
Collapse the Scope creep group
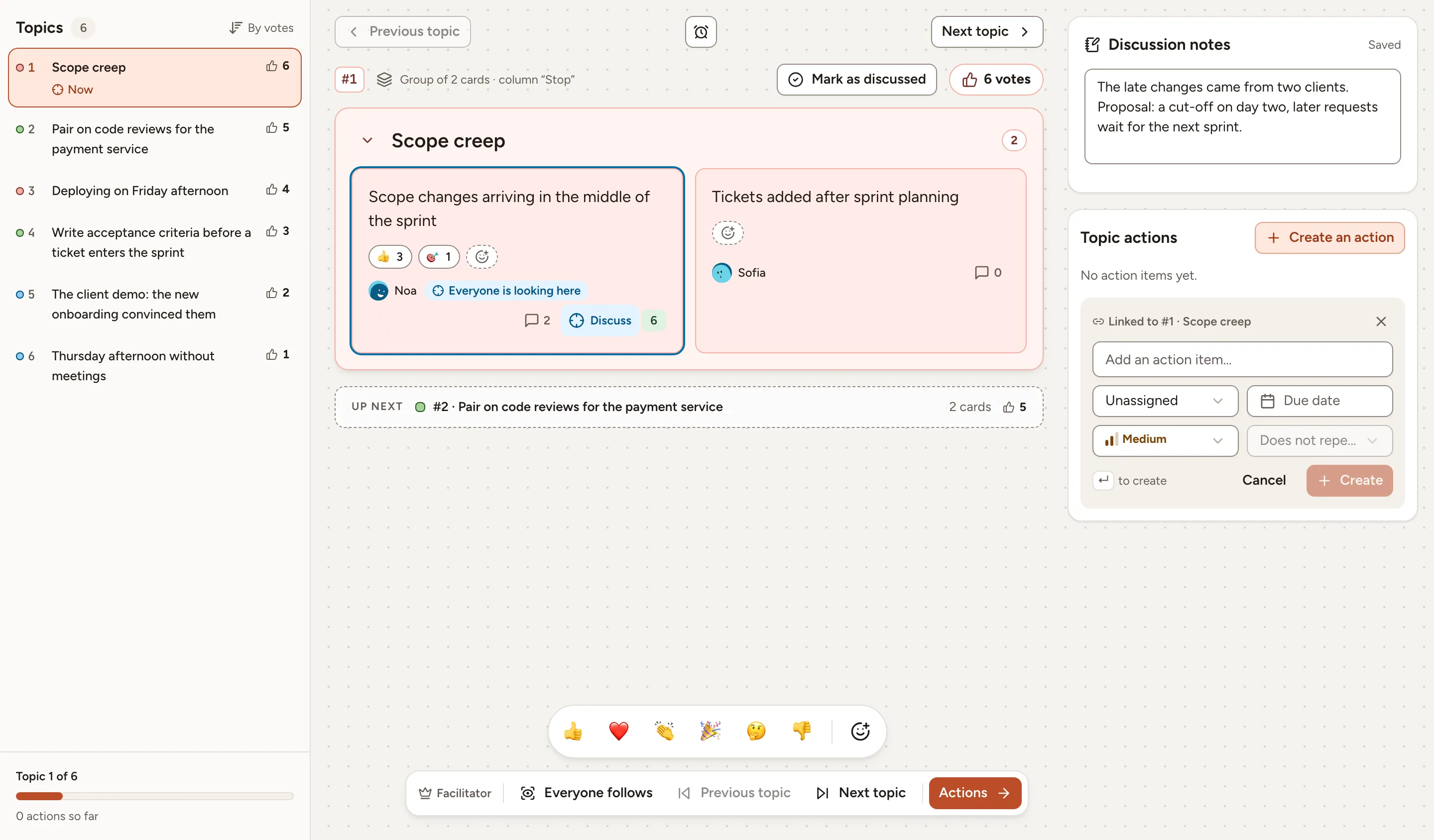point(367,140)
